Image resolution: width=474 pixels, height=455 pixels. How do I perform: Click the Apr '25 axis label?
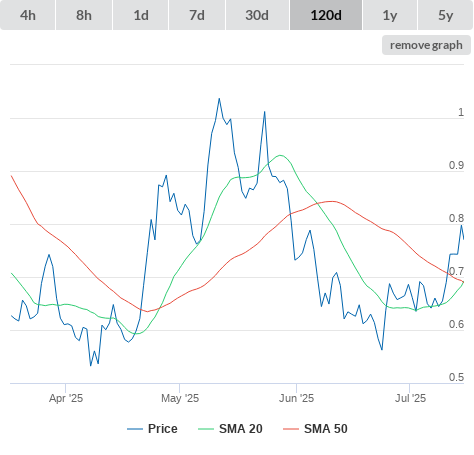click(x=66, y=398)
